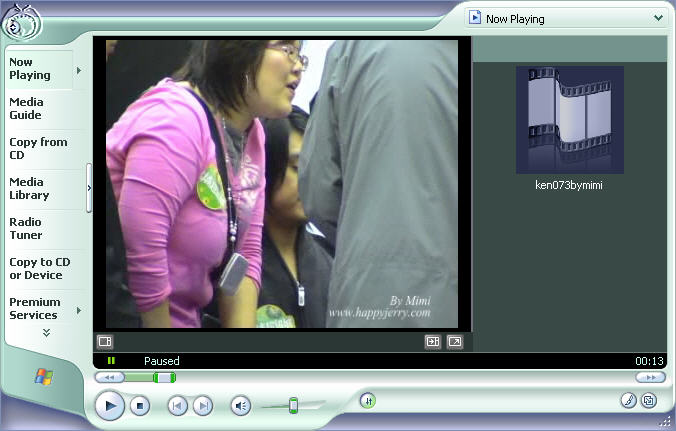Screen dimensions: 676x431
Task: Switch to skin mode button
Action: point(649,401)
